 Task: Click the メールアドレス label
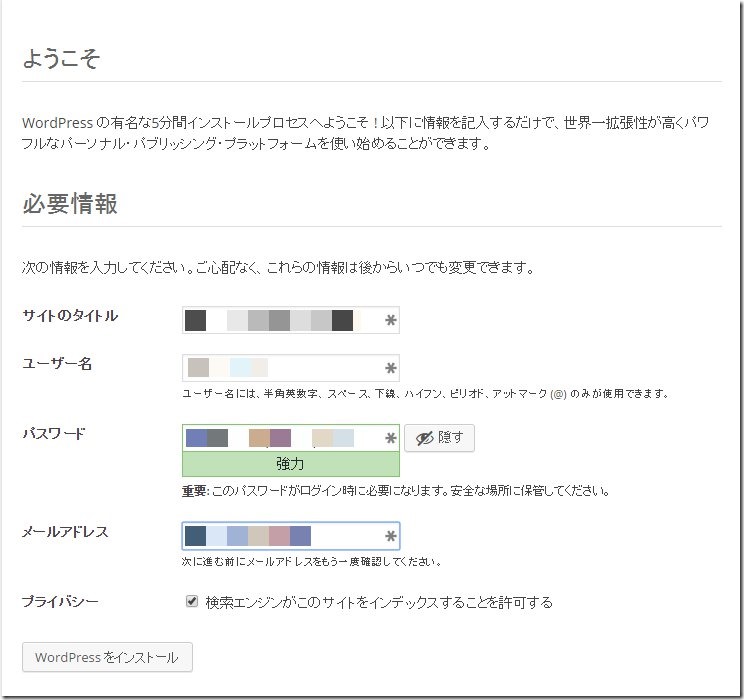[x=65, y=532]
